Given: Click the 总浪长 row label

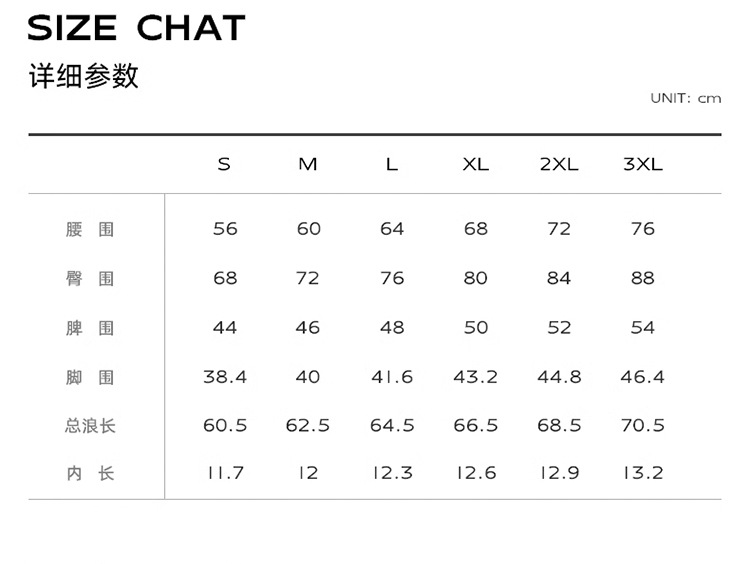Looking at the screenshot, I should click(x=90, y=425).
